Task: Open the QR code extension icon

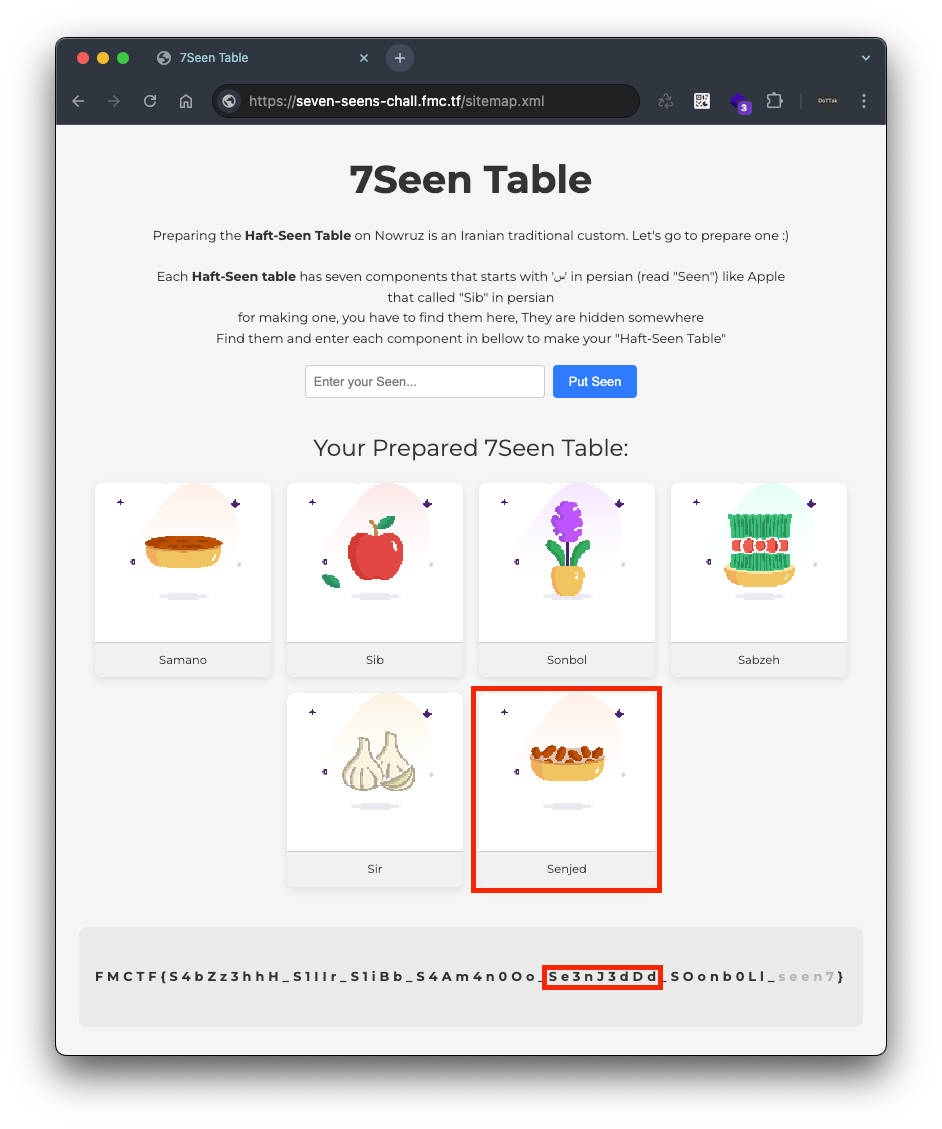Action: coord(701,102)
